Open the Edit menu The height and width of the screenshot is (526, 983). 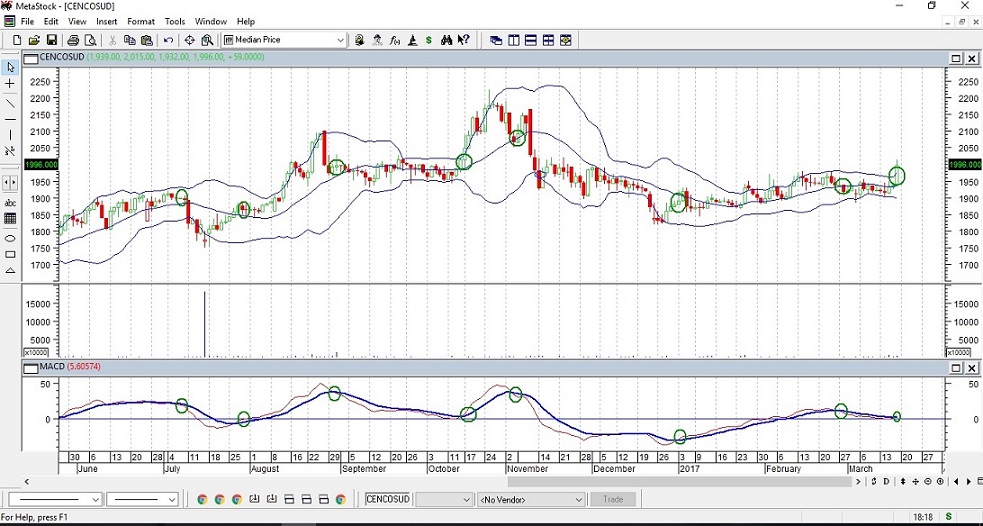[51, 21]
